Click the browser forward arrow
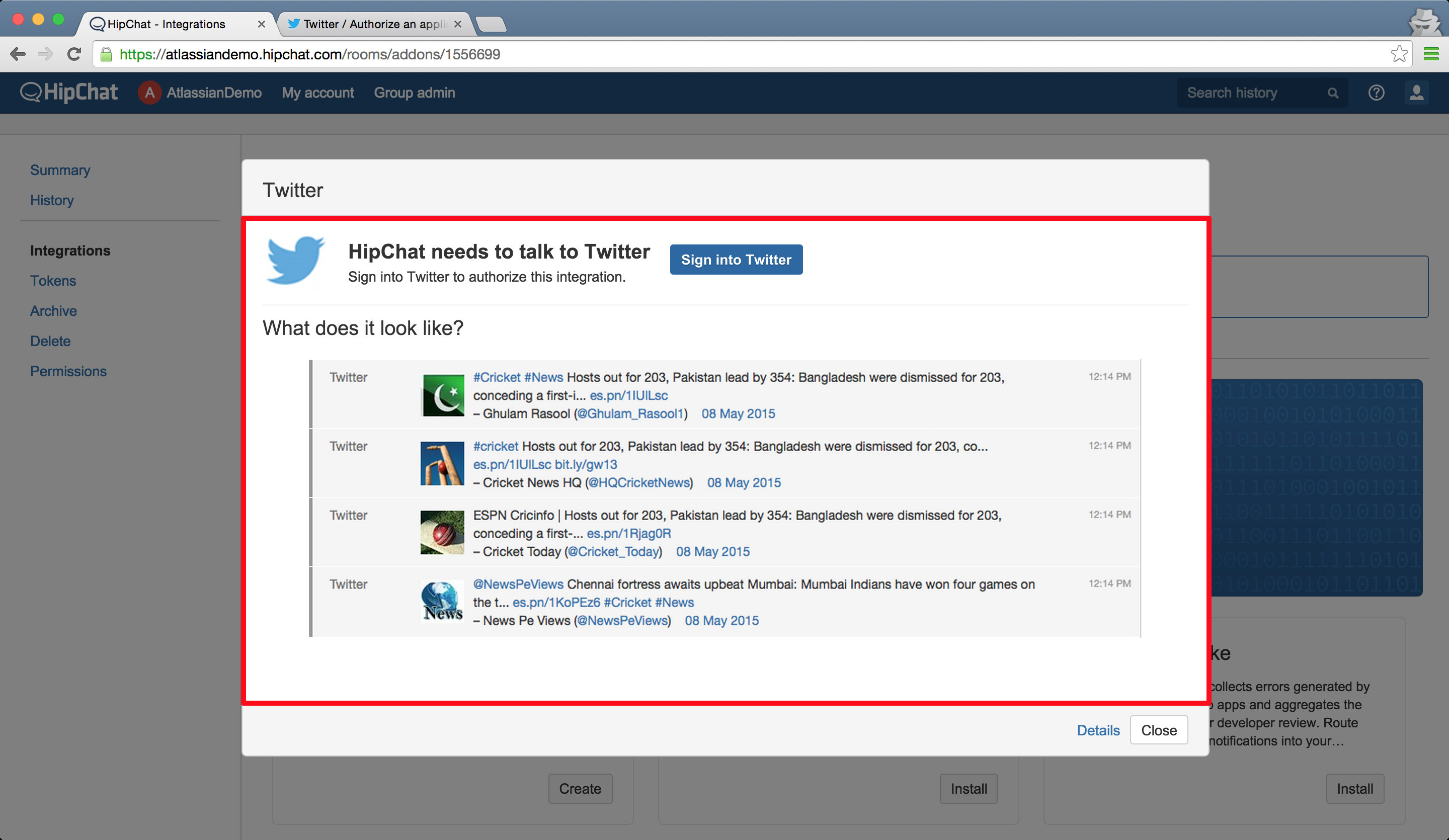The width and height of the screenshot is (1449, 840). 45,54
